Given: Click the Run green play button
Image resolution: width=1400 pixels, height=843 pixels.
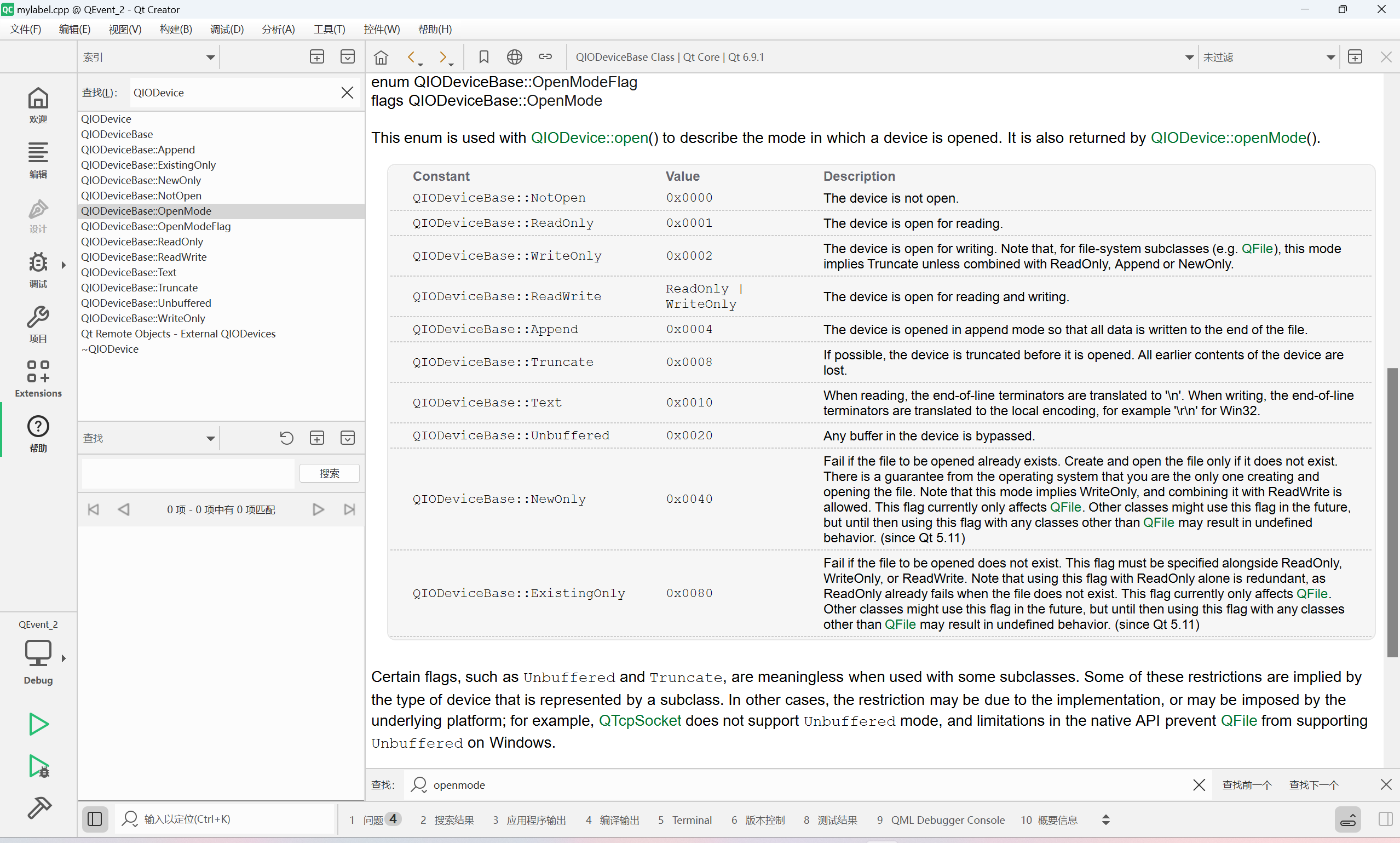Looking at the screenshot, I should click(38, 724).
